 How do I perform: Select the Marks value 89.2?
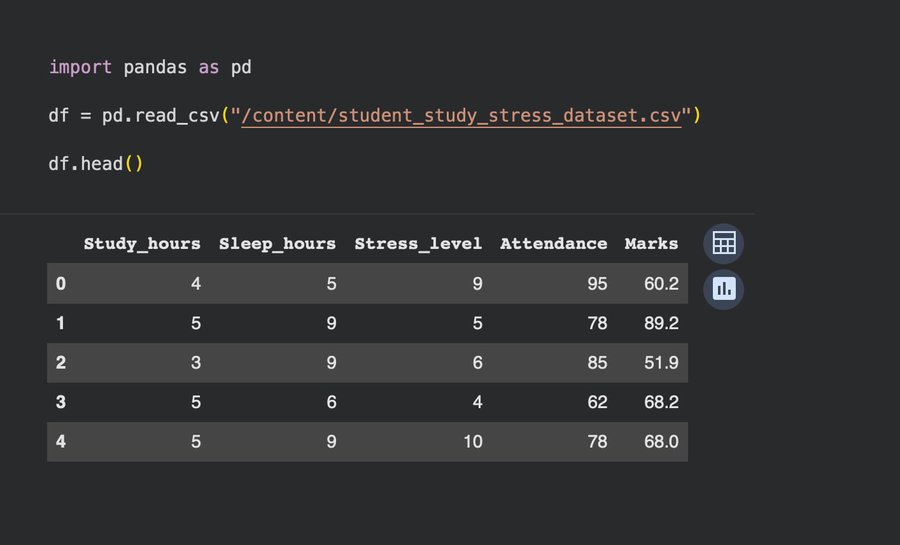coord(661,323)
